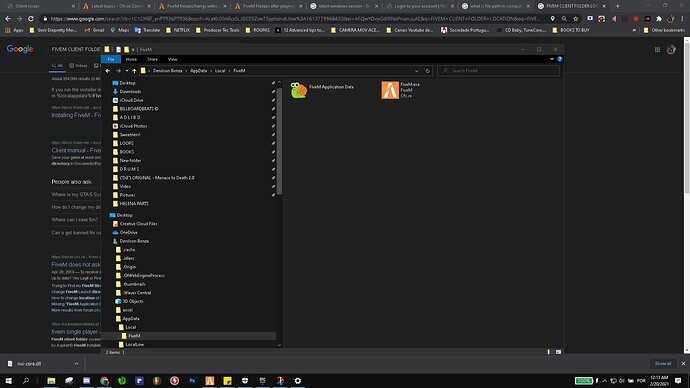Expand the Explorer ribbon chevron
The height and width of the screenshot is (388, 690).
pos(552,59)
